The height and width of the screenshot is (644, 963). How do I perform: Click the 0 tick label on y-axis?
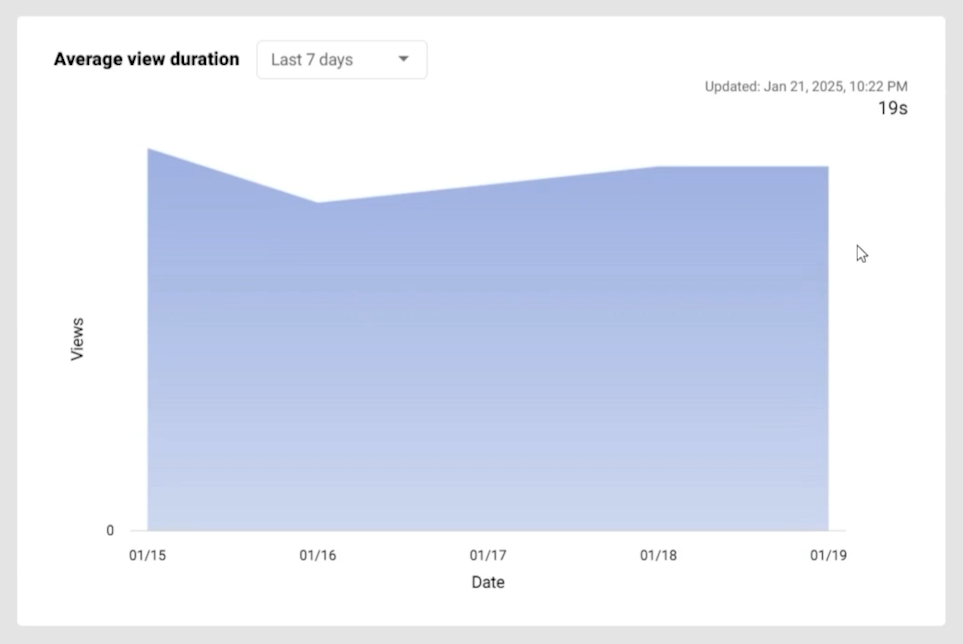coord(110,531)
